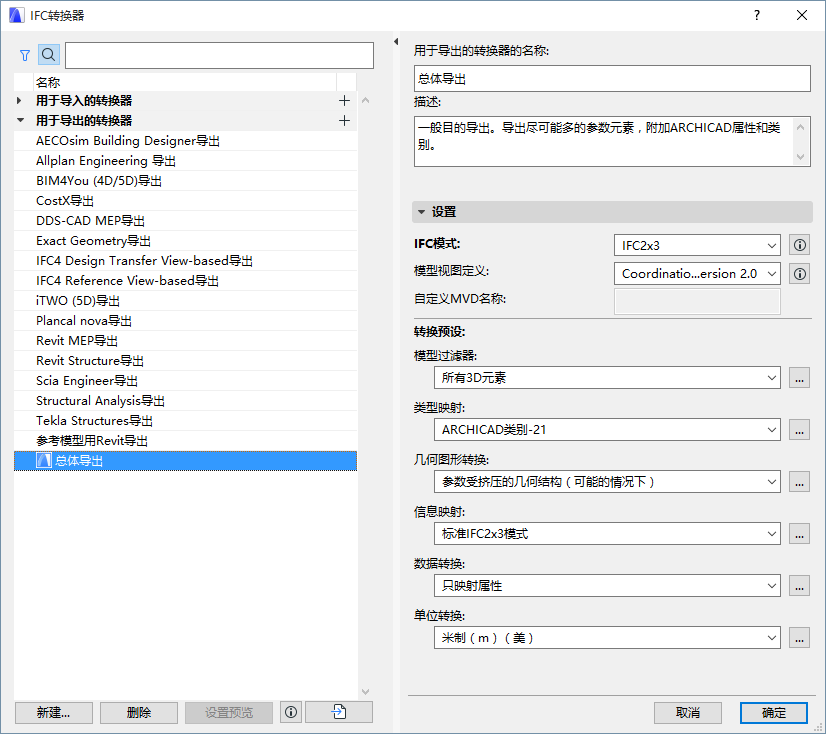This screenshot has width=826, height=734.
Task: Expand the 用于导入的转换器 tree section
Action: pos(17,100)
